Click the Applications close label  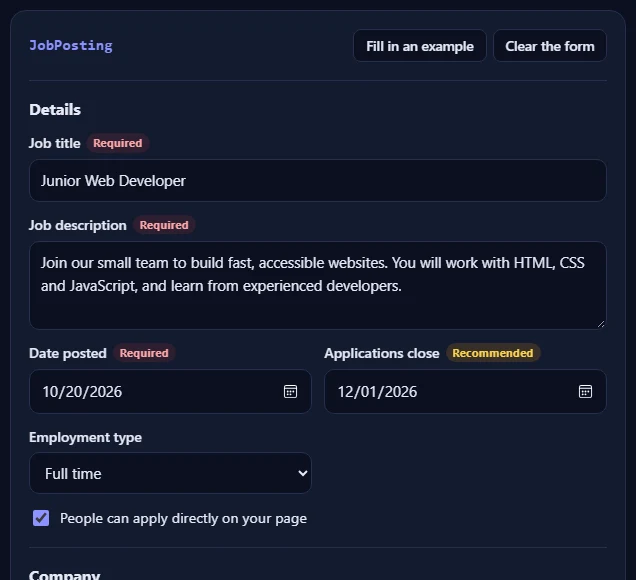[x=382, y=353]
